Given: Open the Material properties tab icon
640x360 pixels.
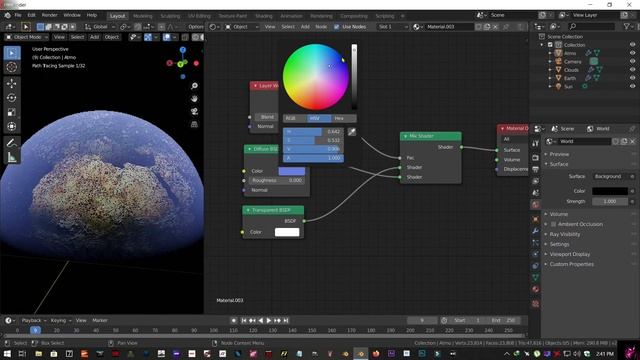Looking at the screenshot, I should [536, 289].
